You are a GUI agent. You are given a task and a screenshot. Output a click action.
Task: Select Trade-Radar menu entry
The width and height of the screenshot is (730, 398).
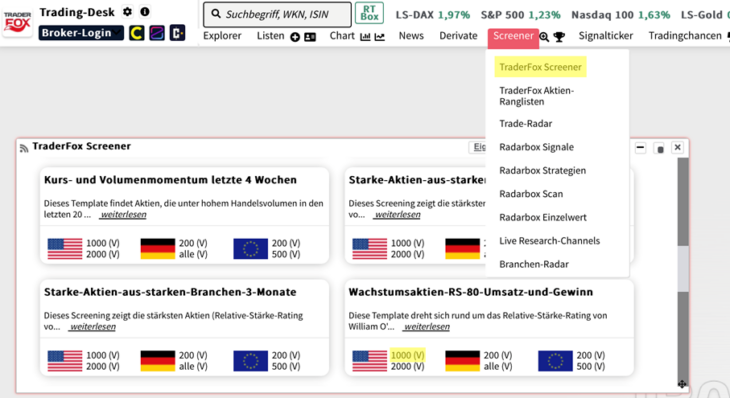click(x=526, y=124)
